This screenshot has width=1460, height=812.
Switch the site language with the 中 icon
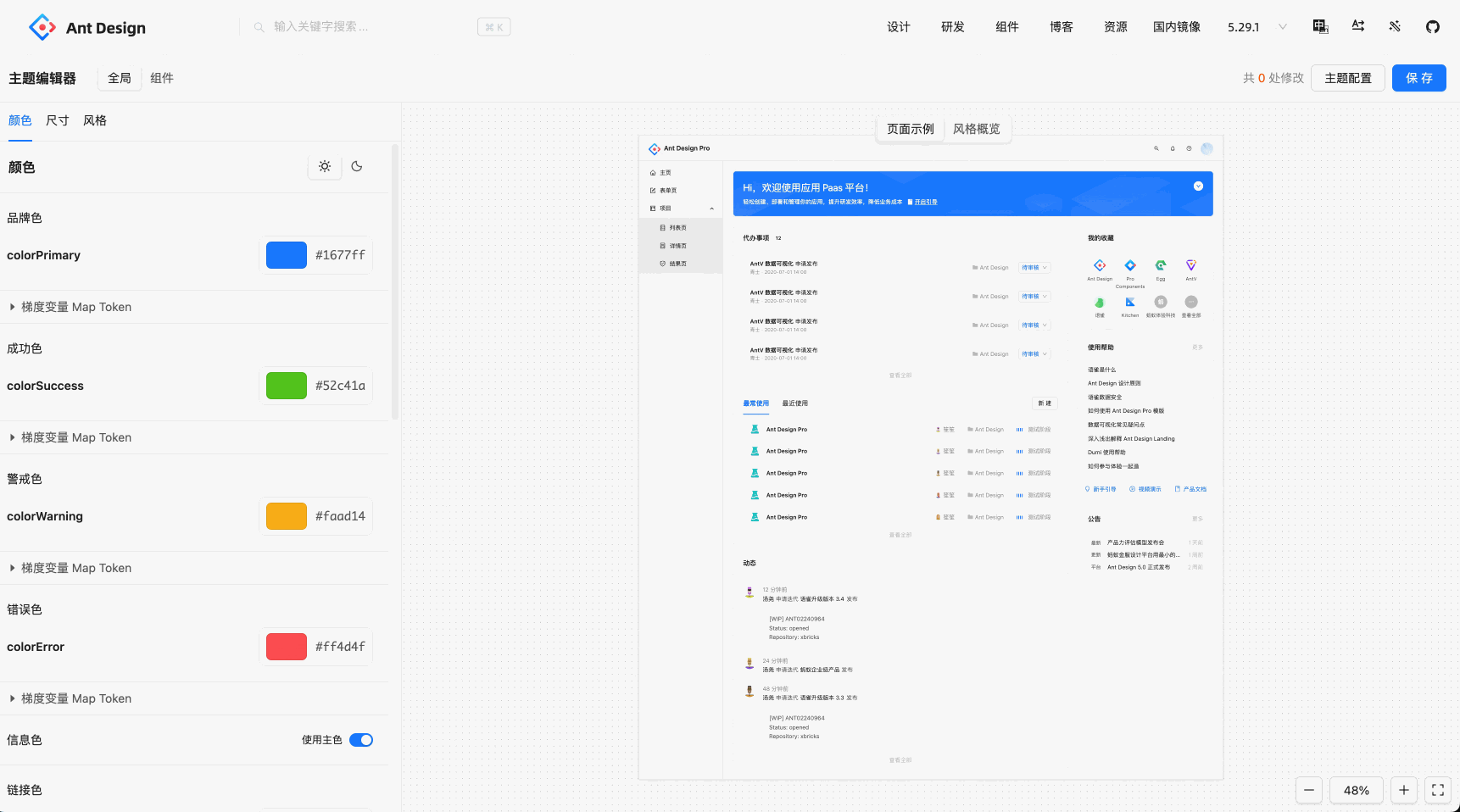1320,26
